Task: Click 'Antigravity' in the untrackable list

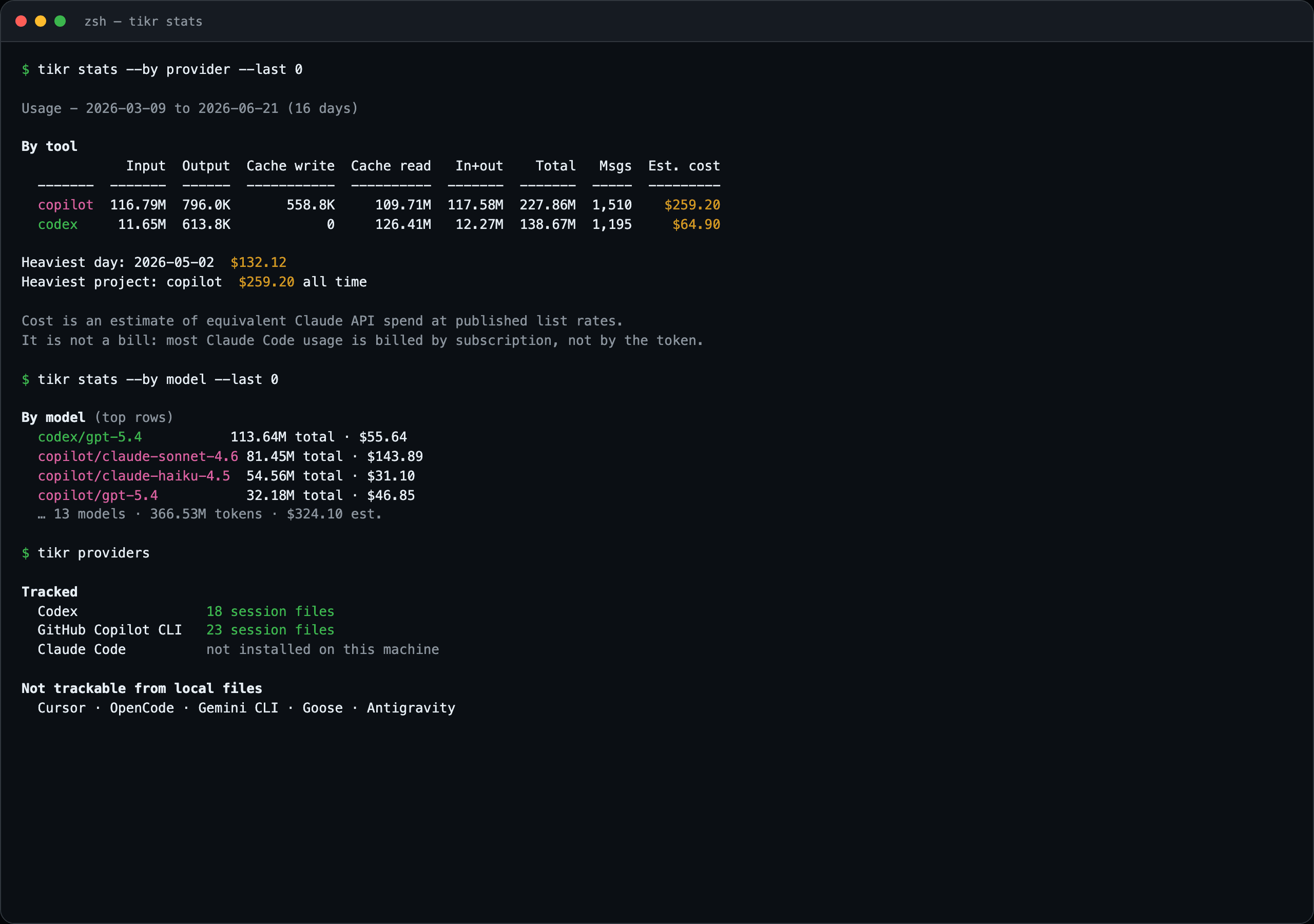Action: pyautogui.click(x=411, y=708)
